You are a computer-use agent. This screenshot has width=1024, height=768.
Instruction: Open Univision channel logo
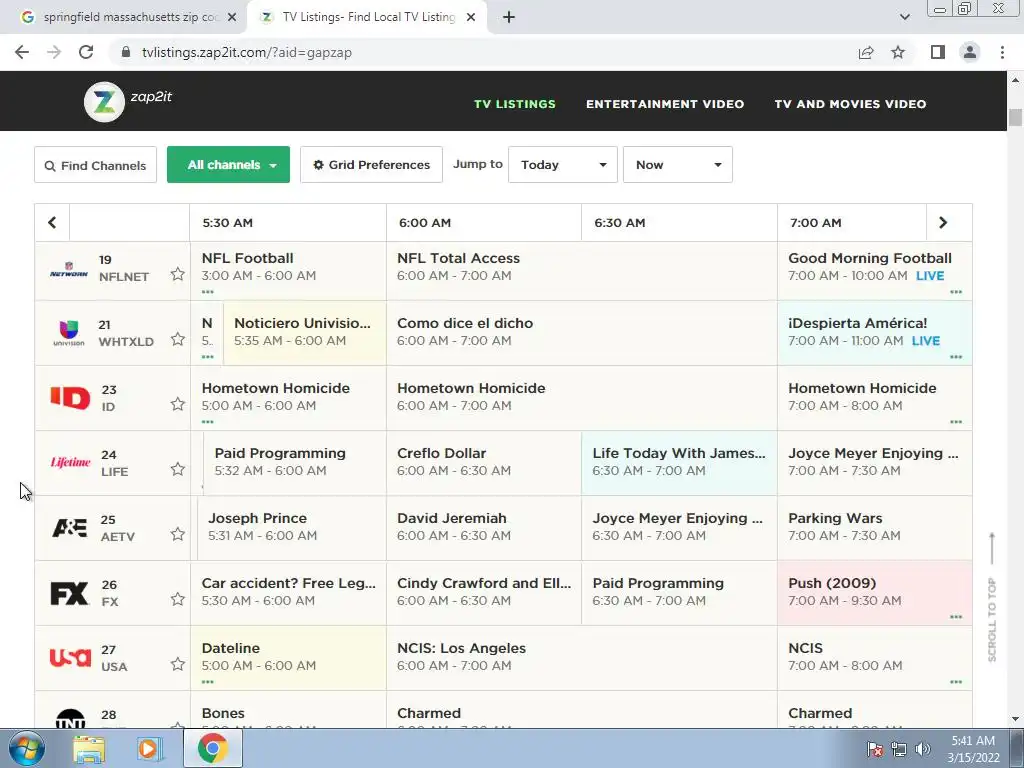(x=69, y=333)
